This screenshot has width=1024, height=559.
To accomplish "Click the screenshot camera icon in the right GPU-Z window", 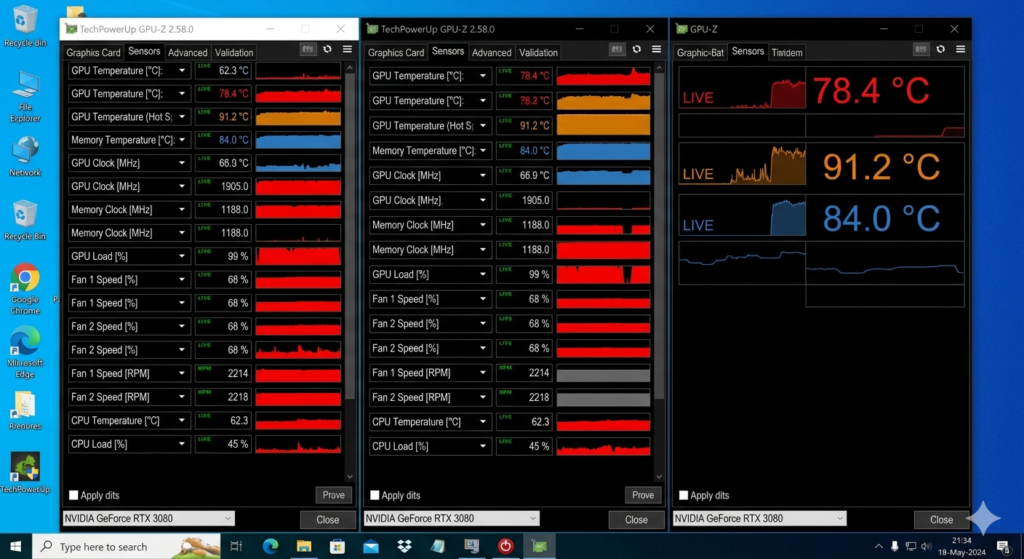I will [921, 49].
